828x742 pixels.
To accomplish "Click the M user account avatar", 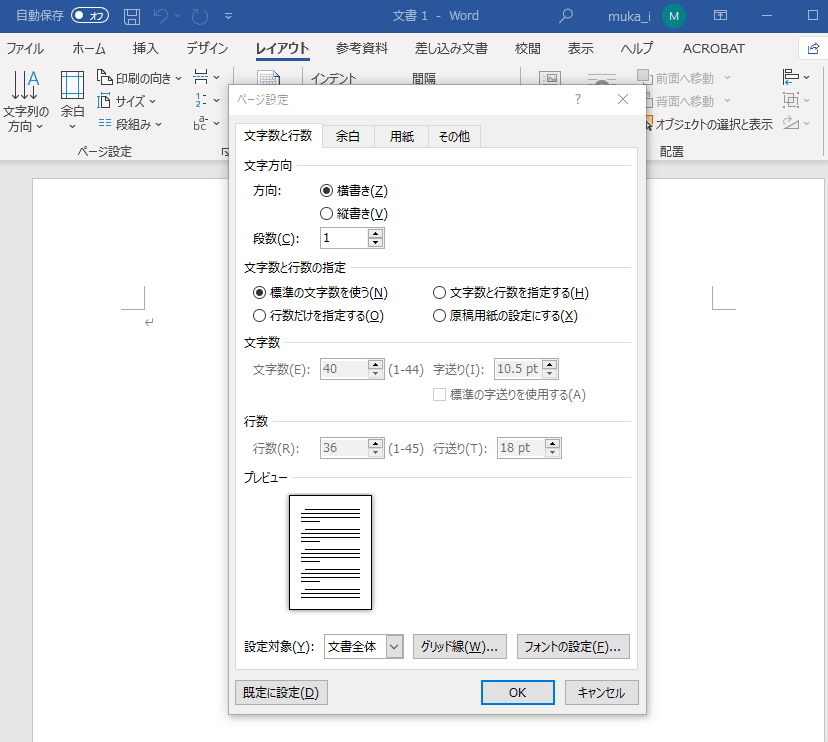I will pyautogui.click(x=673, y=16).
